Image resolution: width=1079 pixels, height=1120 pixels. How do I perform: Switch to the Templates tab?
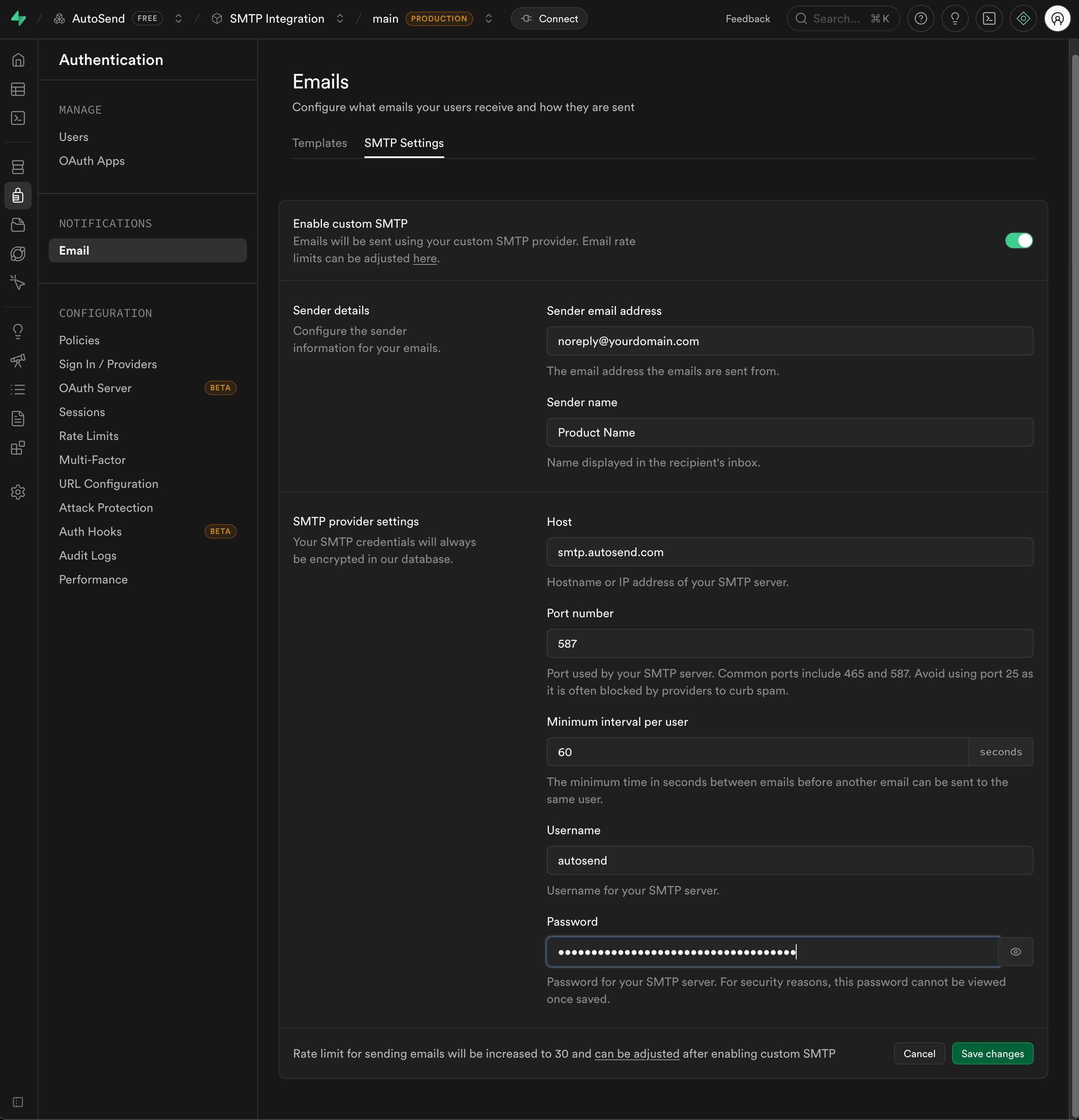click(x=320, y=143)
